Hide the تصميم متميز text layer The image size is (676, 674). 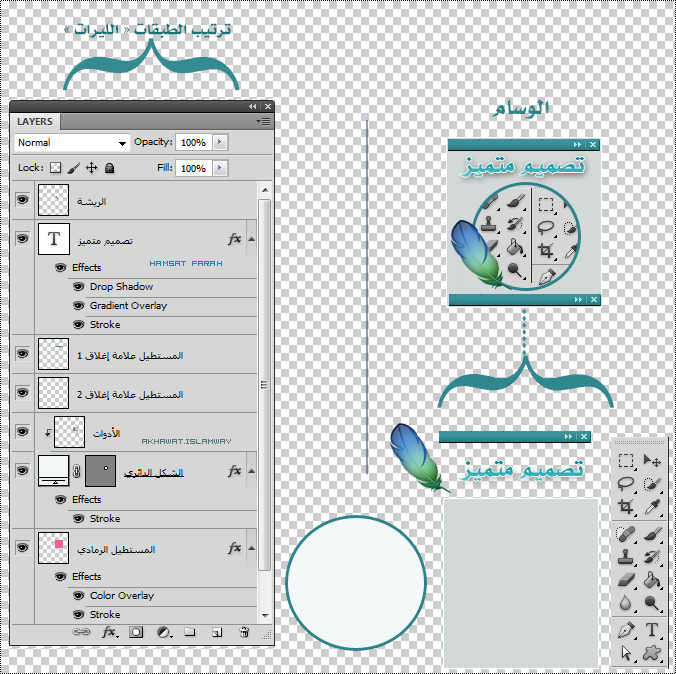(x=22, y=238)
